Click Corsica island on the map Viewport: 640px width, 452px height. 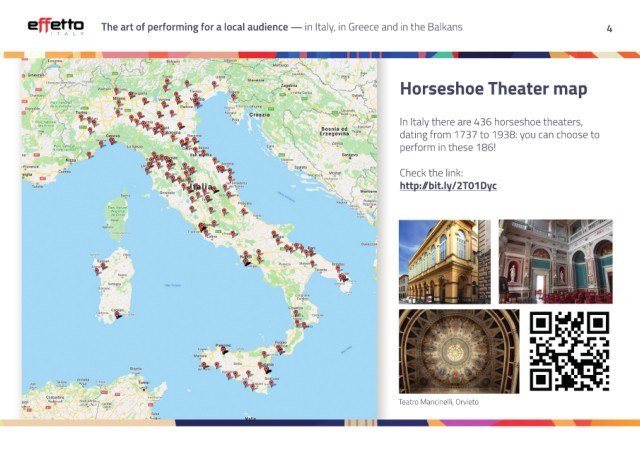(x=117, y=211)
